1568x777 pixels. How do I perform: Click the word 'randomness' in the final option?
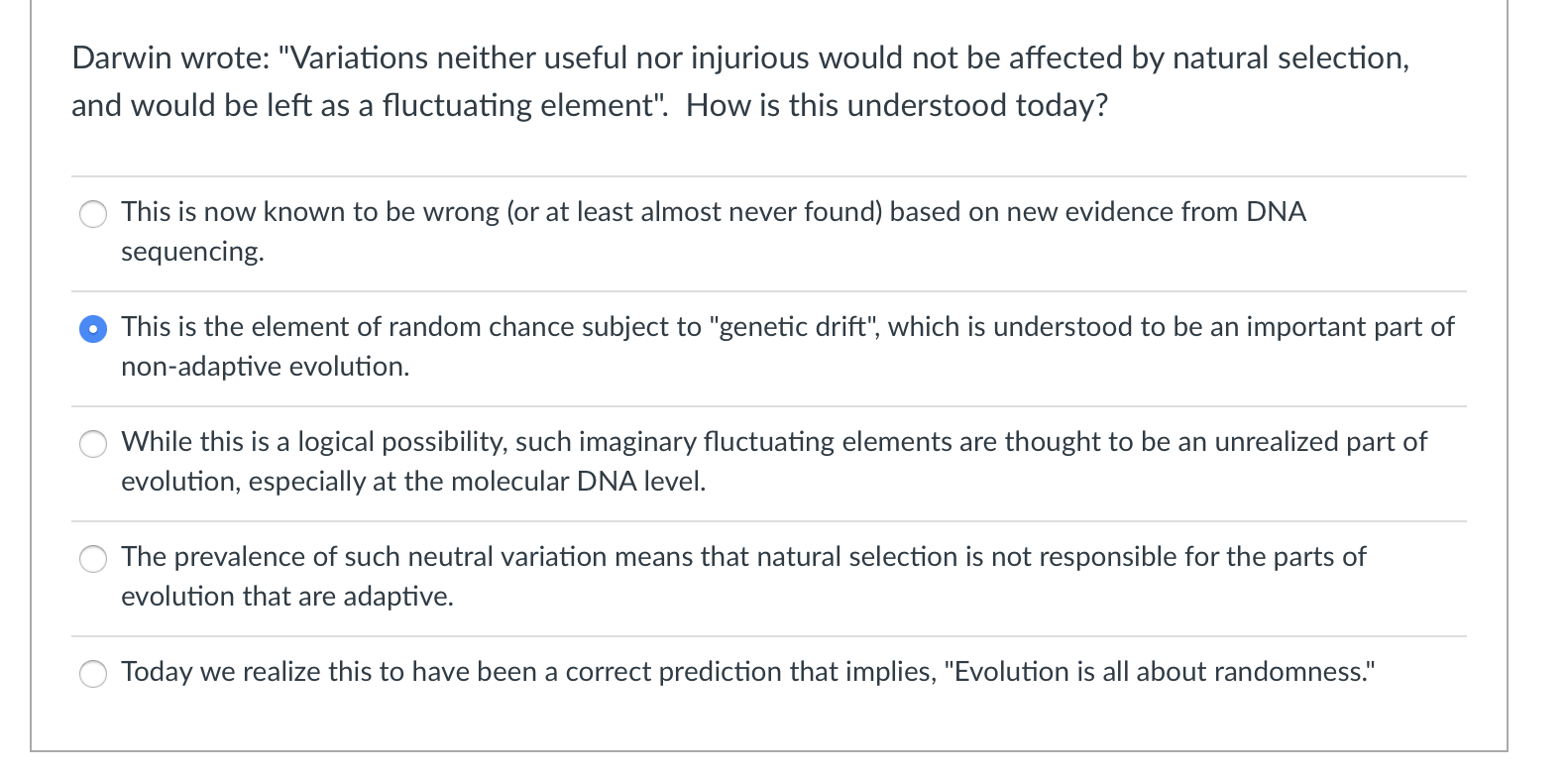(1298, 672)
